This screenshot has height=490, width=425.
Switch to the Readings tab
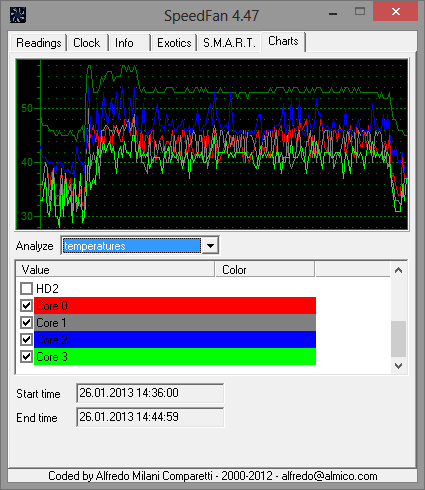39,43
